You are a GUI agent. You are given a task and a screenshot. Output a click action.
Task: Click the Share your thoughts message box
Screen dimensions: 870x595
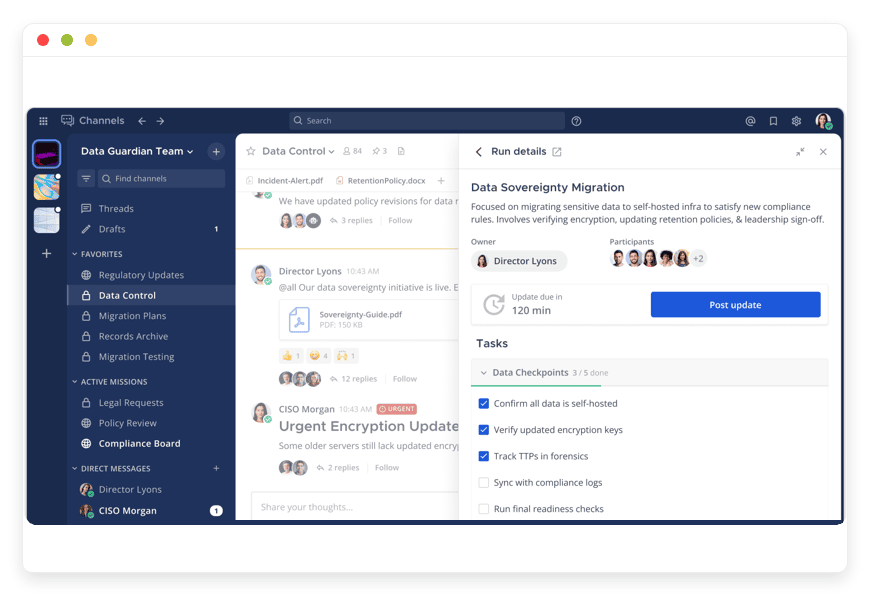355,506
